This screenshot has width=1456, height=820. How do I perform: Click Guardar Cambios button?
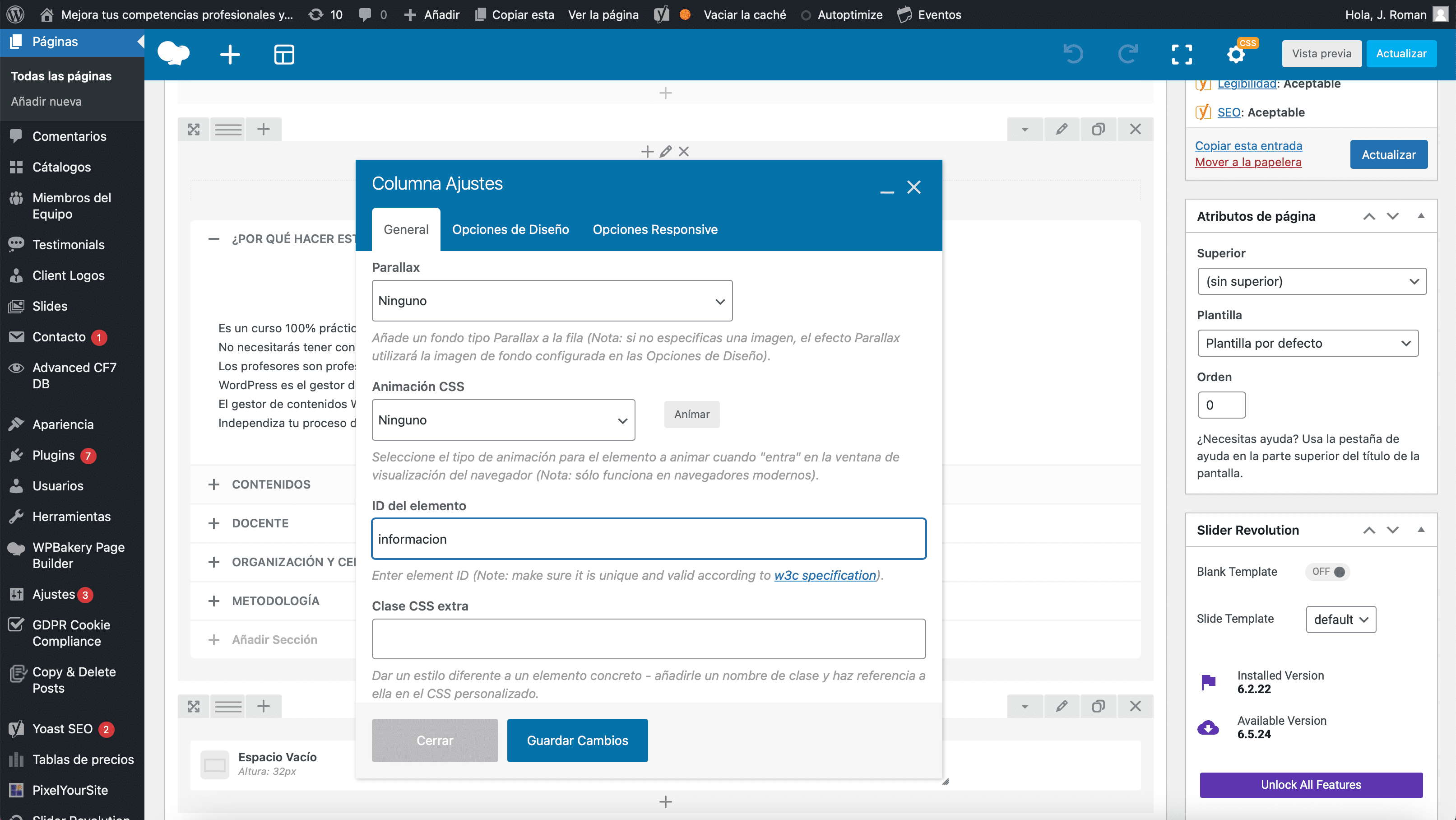pyautogui.click(x=577, y=740)
